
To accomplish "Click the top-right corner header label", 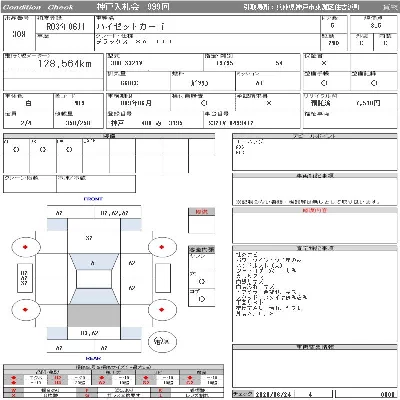I will (x=390, y=7).
